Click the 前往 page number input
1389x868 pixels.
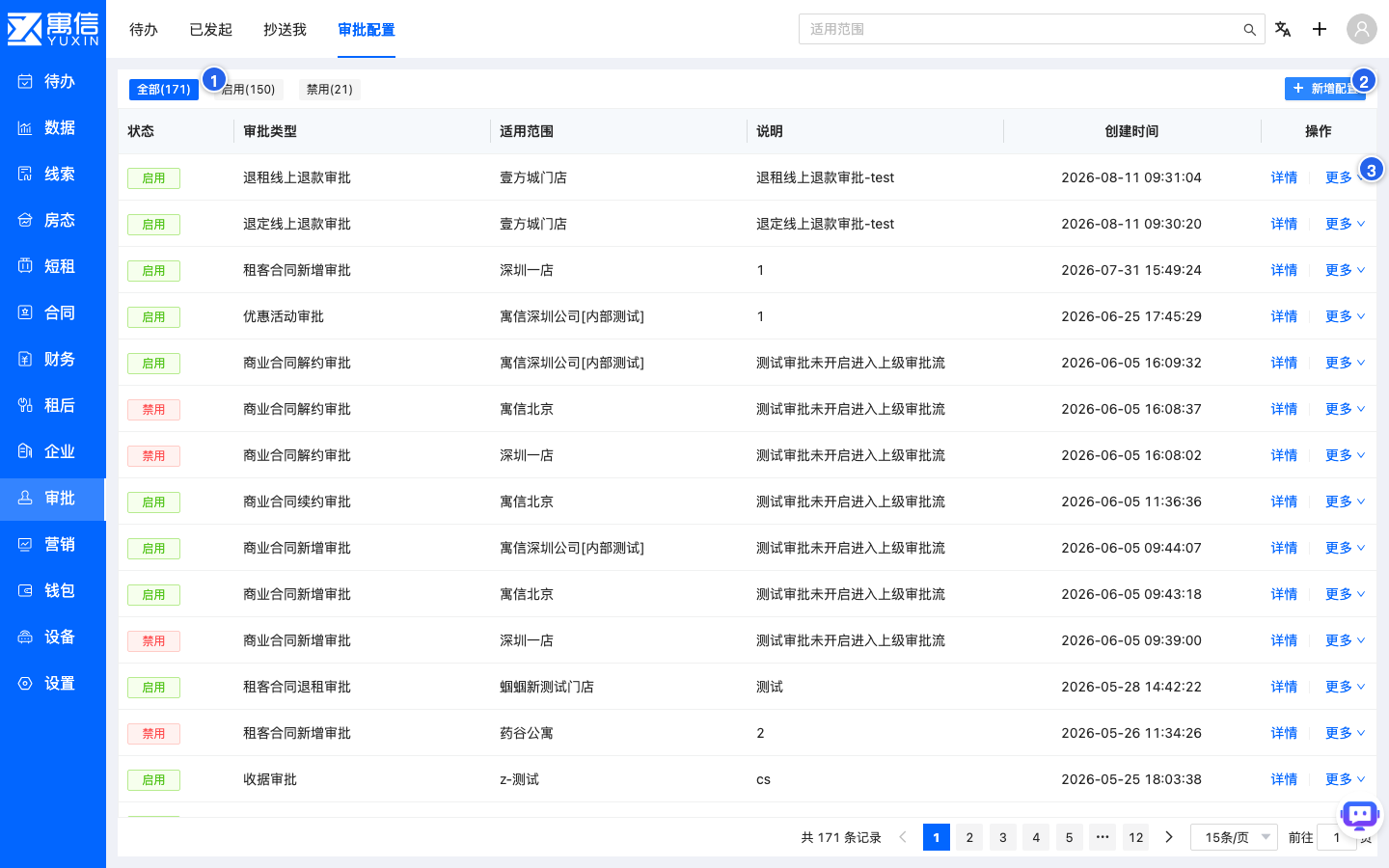click(x=1337, y=837)
